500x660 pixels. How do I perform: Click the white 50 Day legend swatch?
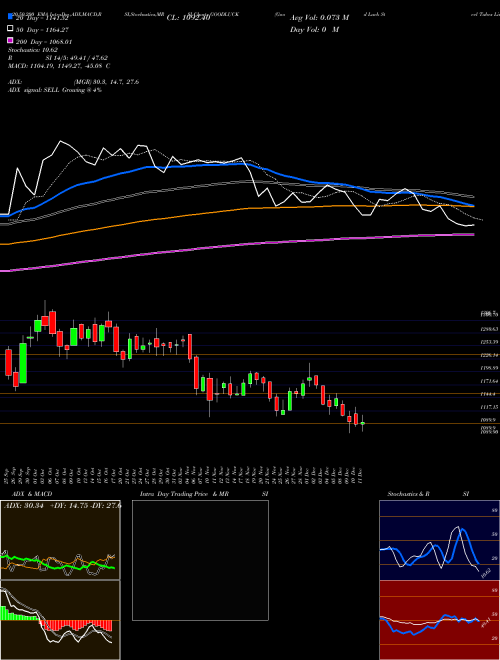tap(11, 29)
